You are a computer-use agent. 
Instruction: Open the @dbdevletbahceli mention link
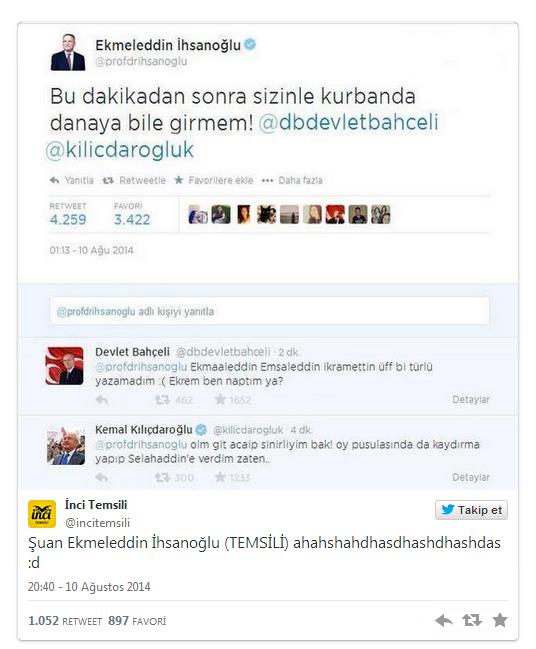(348, 123)
